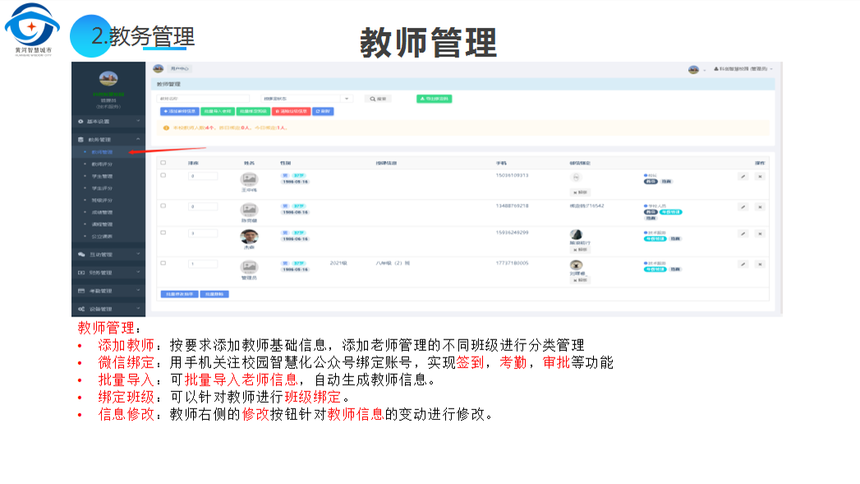The width and height of the screenshot is (860, 484).
Task: Click the search button with magnifier icon
Action: point(378,99)
